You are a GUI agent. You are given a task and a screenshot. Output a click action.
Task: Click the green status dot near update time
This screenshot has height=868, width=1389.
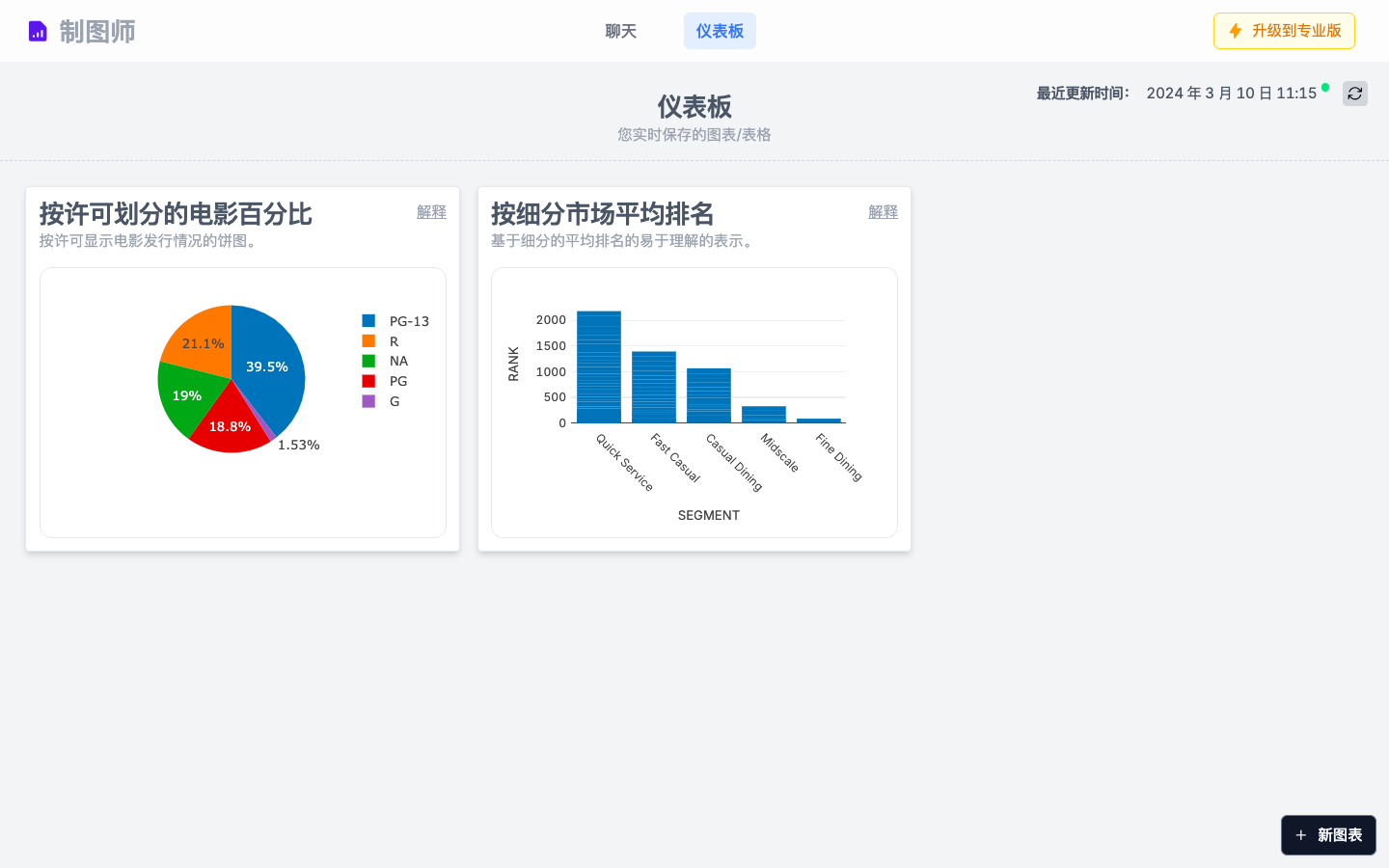1325,87
